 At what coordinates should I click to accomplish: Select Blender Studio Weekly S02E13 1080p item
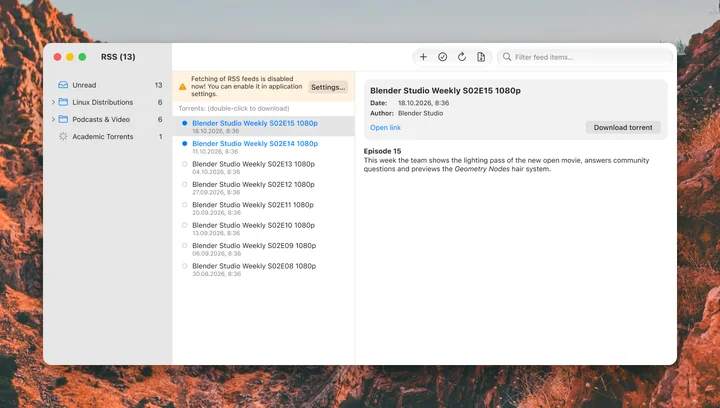click(264, 167)
